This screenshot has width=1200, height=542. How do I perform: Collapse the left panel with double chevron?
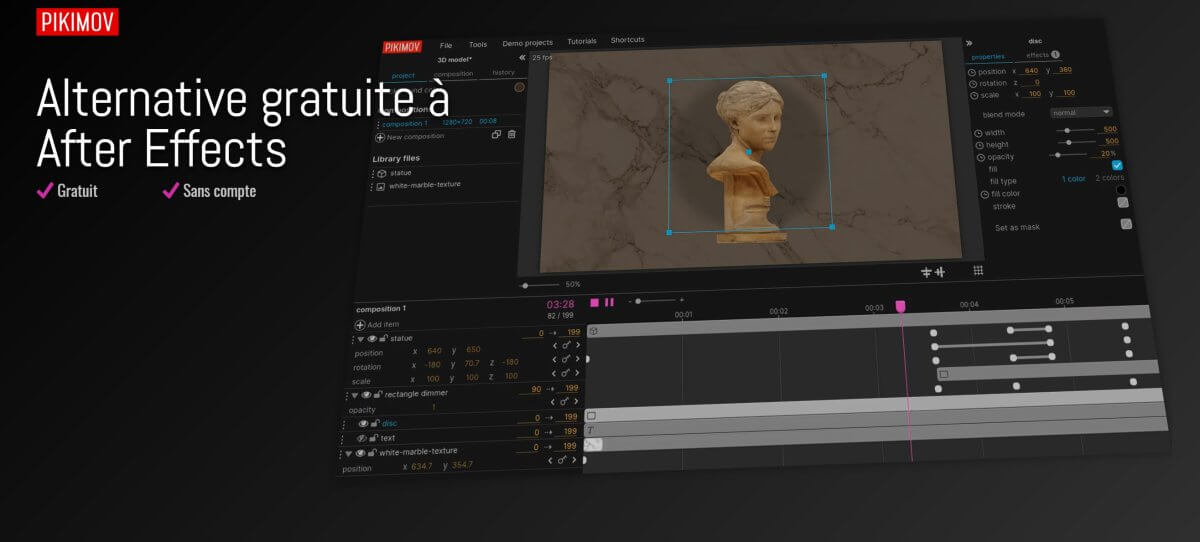click(522, 58)
